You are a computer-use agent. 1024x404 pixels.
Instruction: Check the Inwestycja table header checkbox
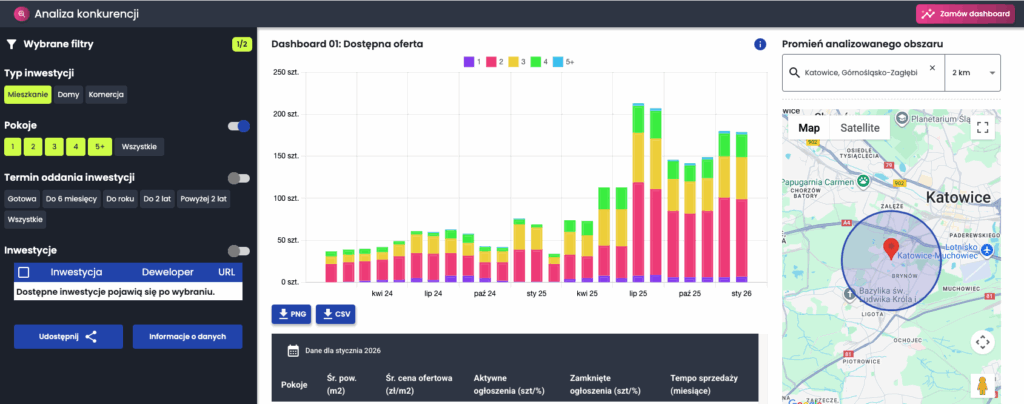click(24, 272)
